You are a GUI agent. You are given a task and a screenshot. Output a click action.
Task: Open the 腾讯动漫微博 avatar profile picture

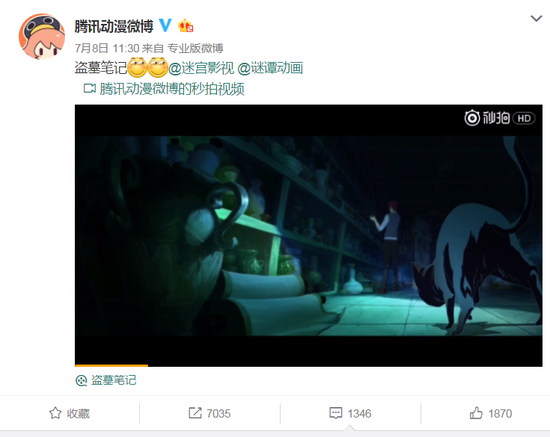click(x=42, y=36)
